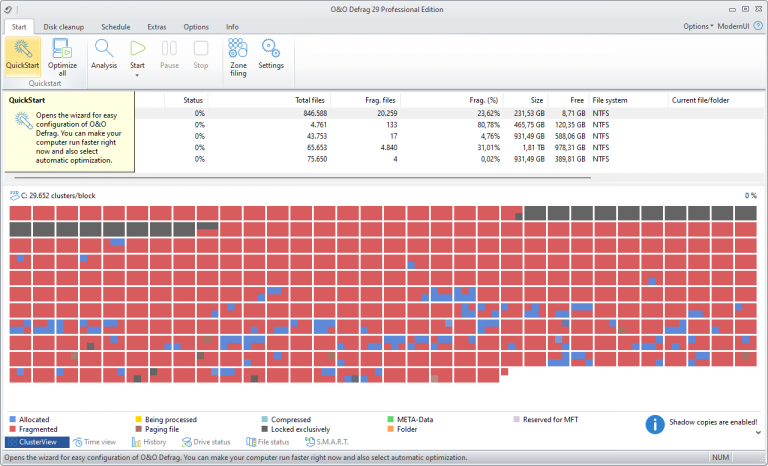Open the History view tab

(149, 442)
